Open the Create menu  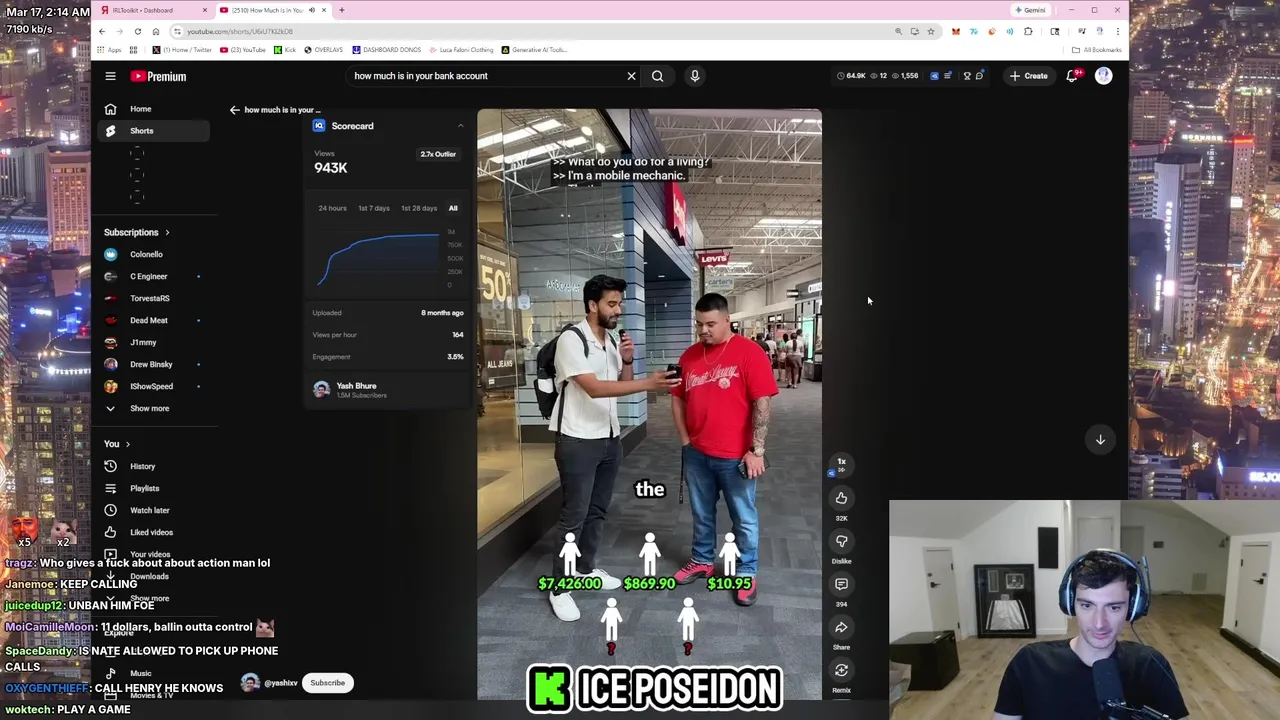click(x=1028, y=76)
